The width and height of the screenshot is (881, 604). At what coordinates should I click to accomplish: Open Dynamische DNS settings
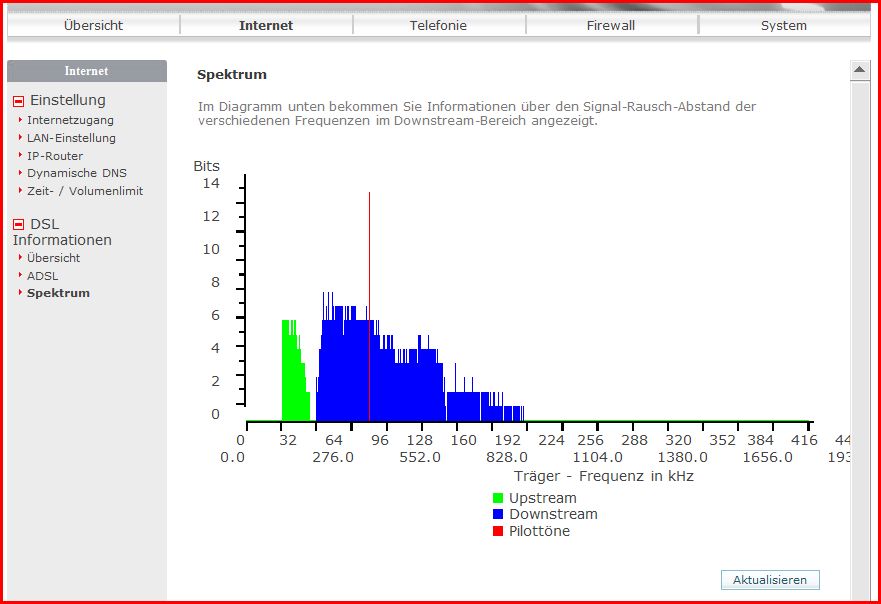click(x=77, y=173)
